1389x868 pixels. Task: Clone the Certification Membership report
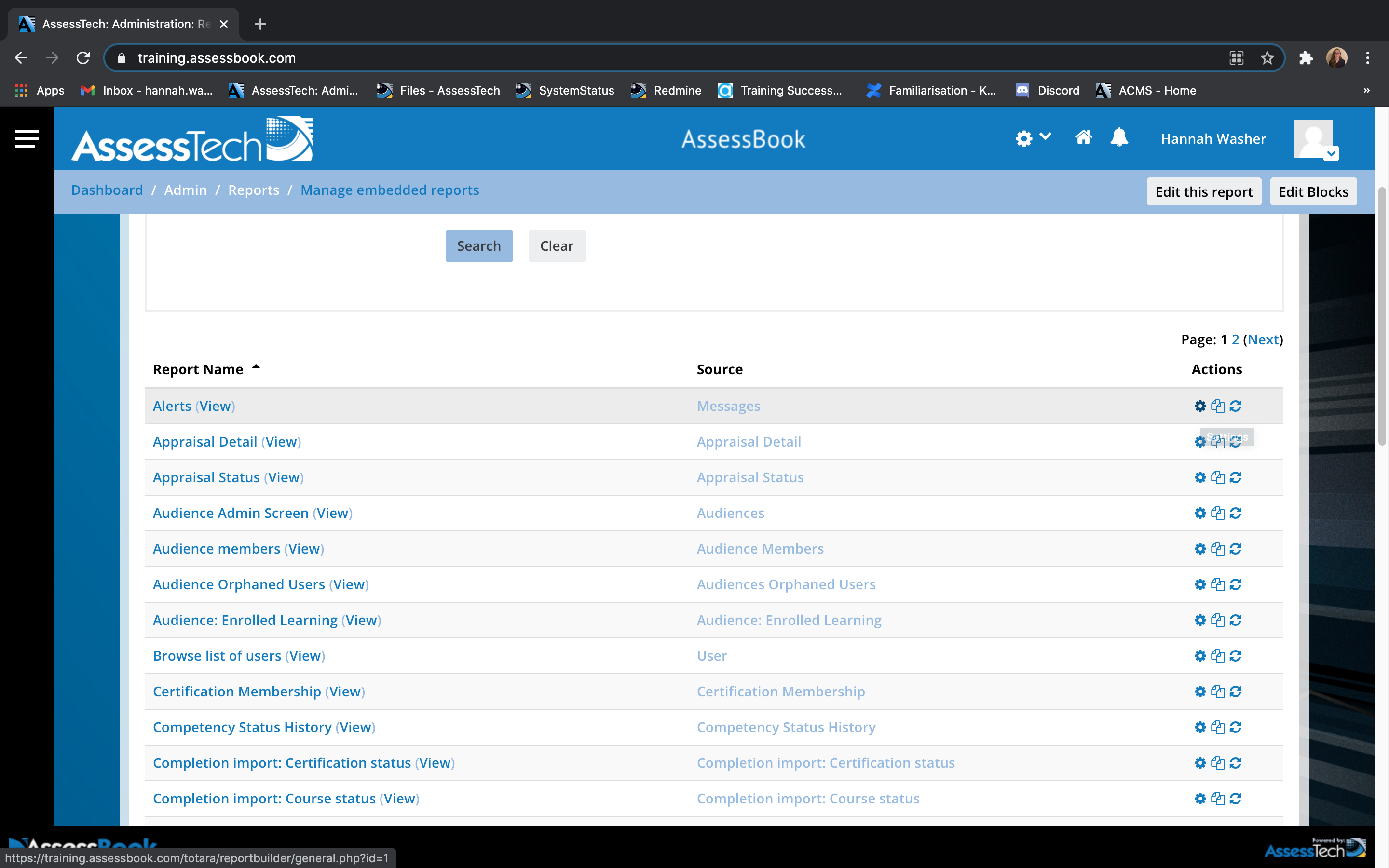tap(1217, 691)
